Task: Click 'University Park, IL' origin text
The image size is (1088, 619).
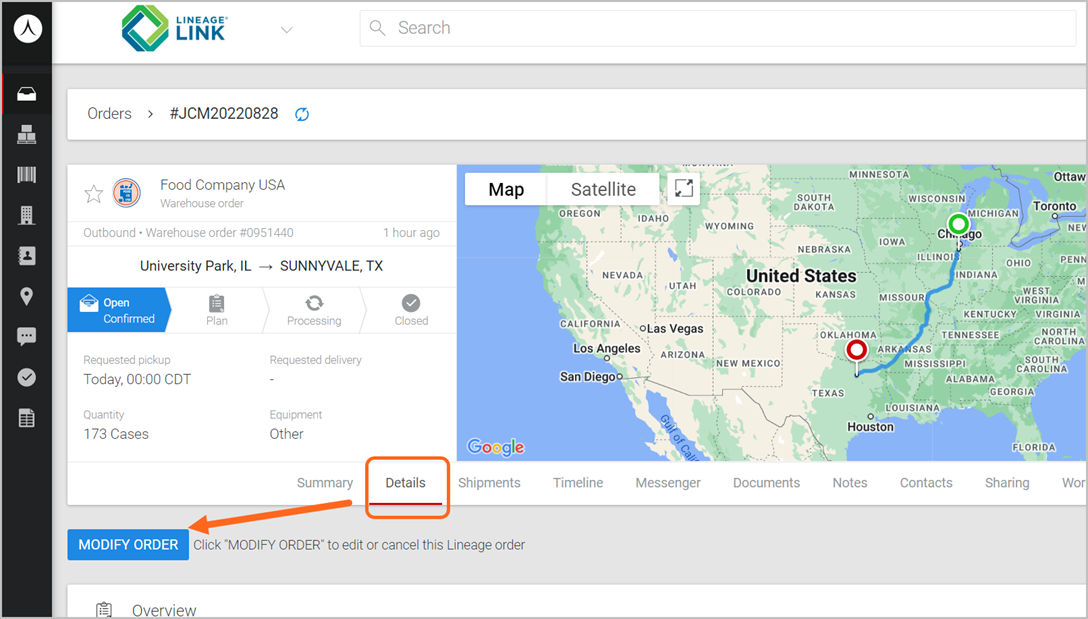Action: (196, 266)
